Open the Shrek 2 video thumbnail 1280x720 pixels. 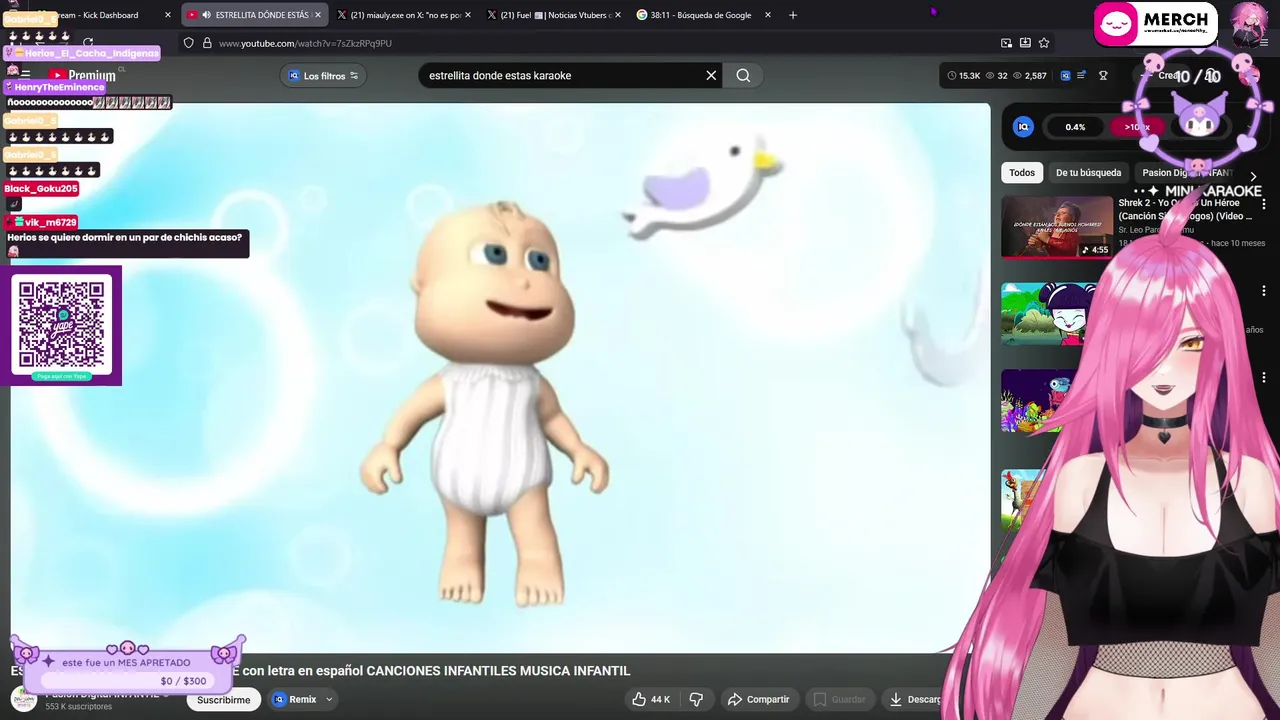(x=1057, y=227)
